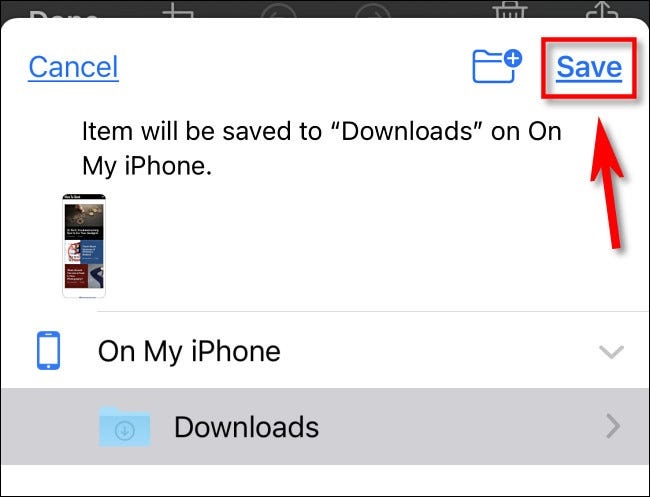Click the trash delete icon at top

[509, 10]
